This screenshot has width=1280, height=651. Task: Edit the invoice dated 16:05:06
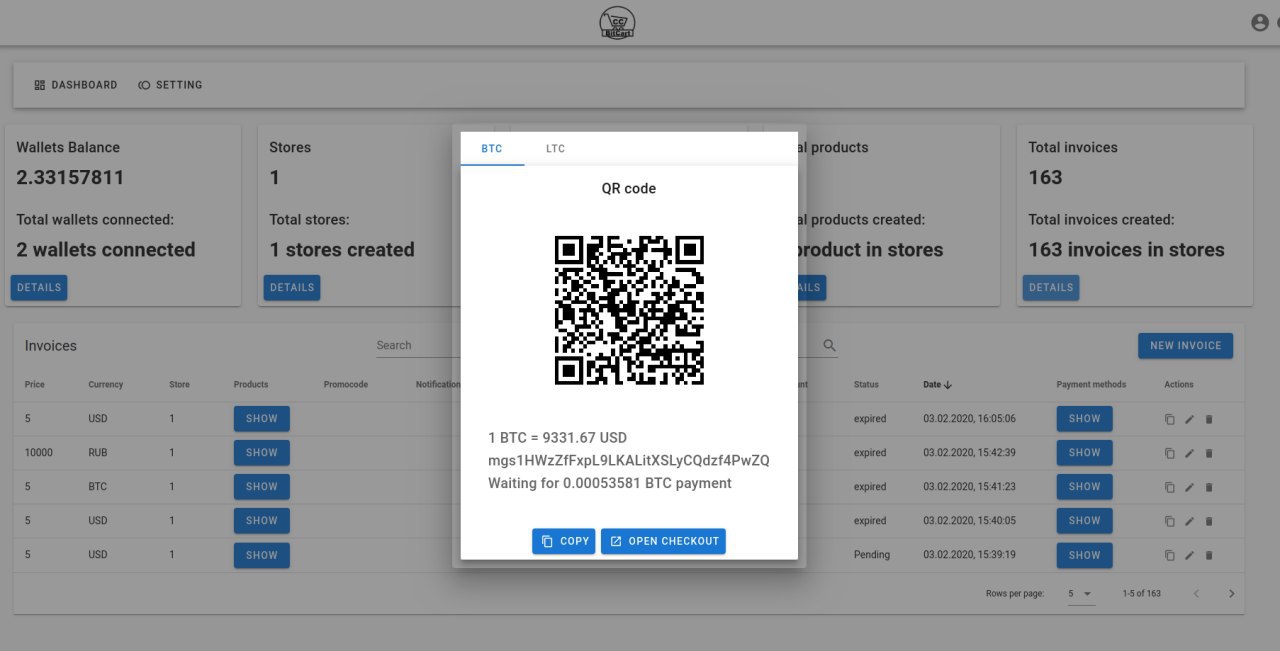(x=1189, y=419)
